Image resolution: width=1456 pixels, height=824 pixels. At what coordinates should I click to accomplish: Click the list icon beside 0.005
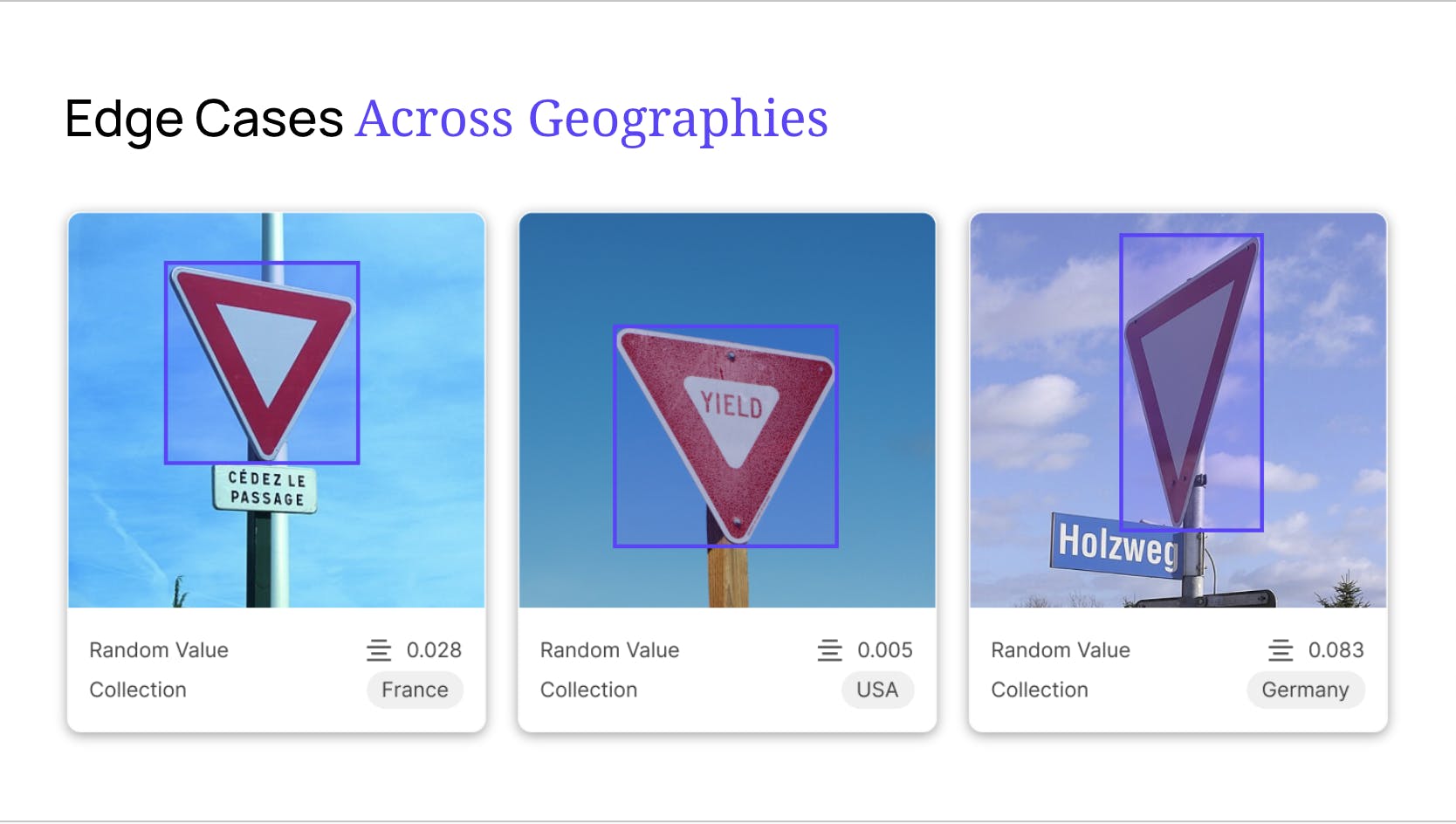click(829, 650)
